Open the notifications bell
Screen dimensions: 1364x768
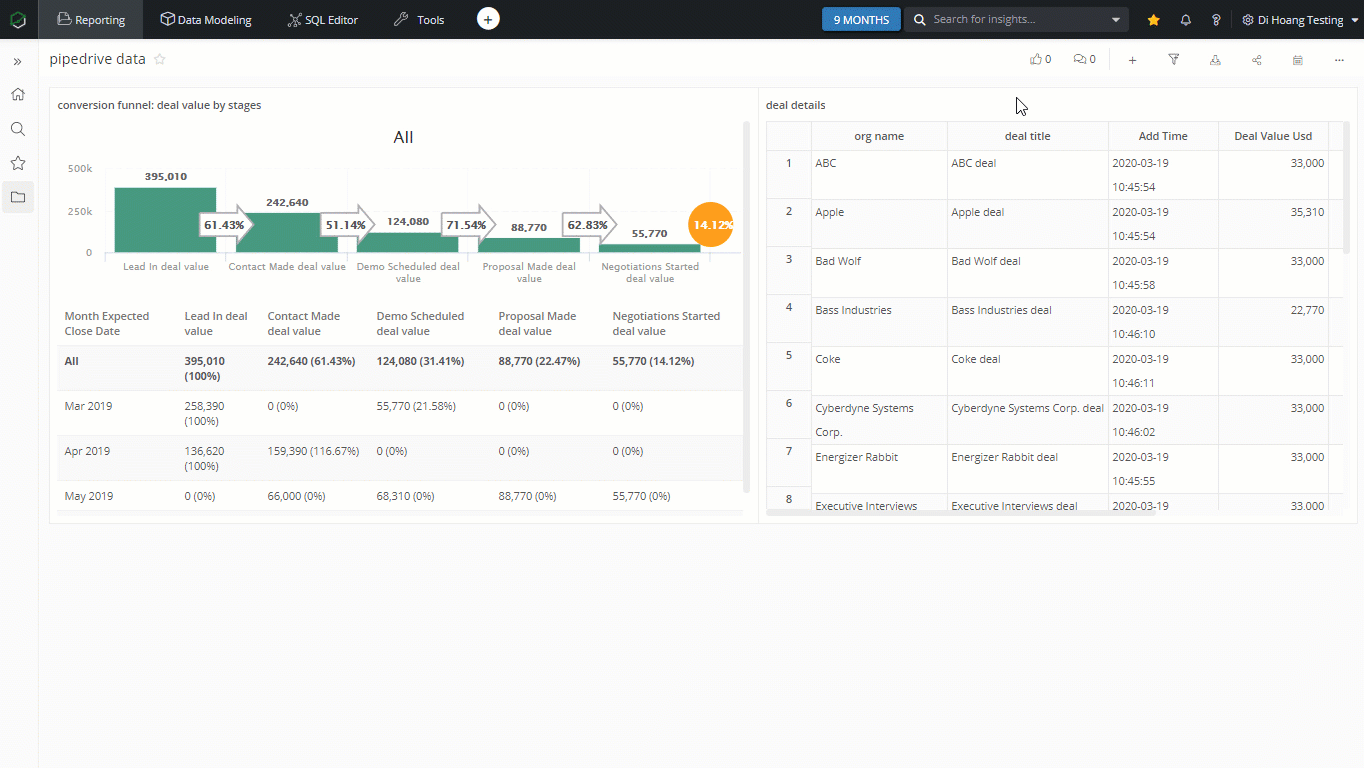1186,20
